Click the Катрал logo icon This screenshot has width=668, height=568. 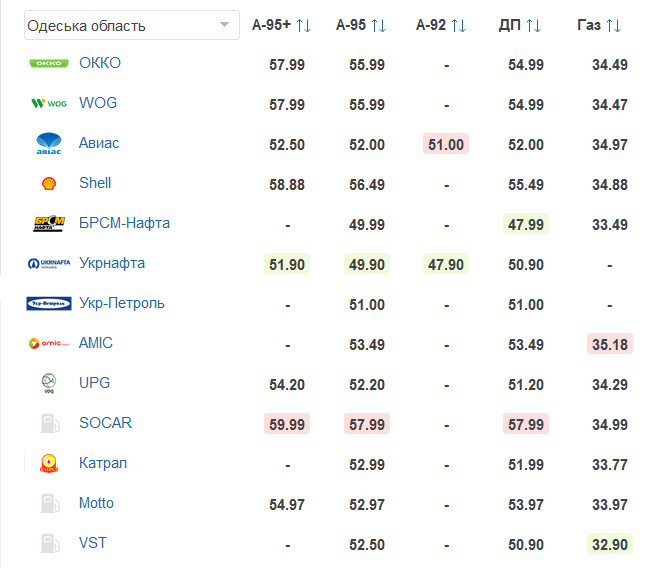coord(49,463)
